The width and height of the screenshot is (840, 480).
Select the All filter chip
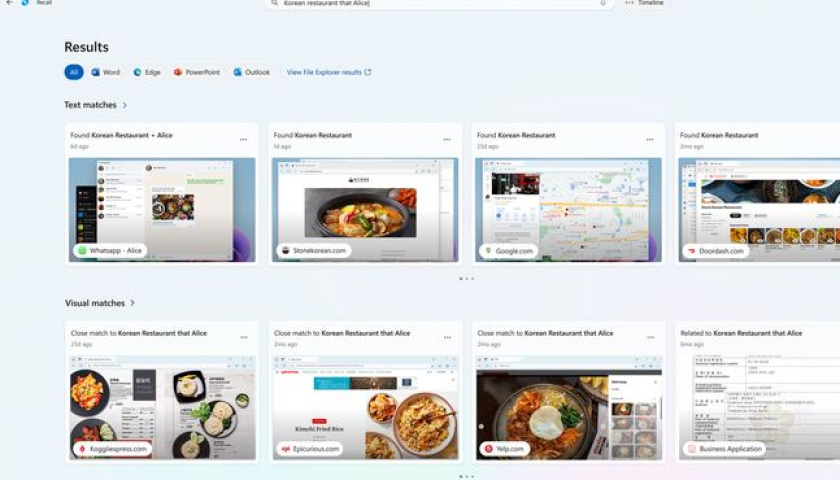74,72
